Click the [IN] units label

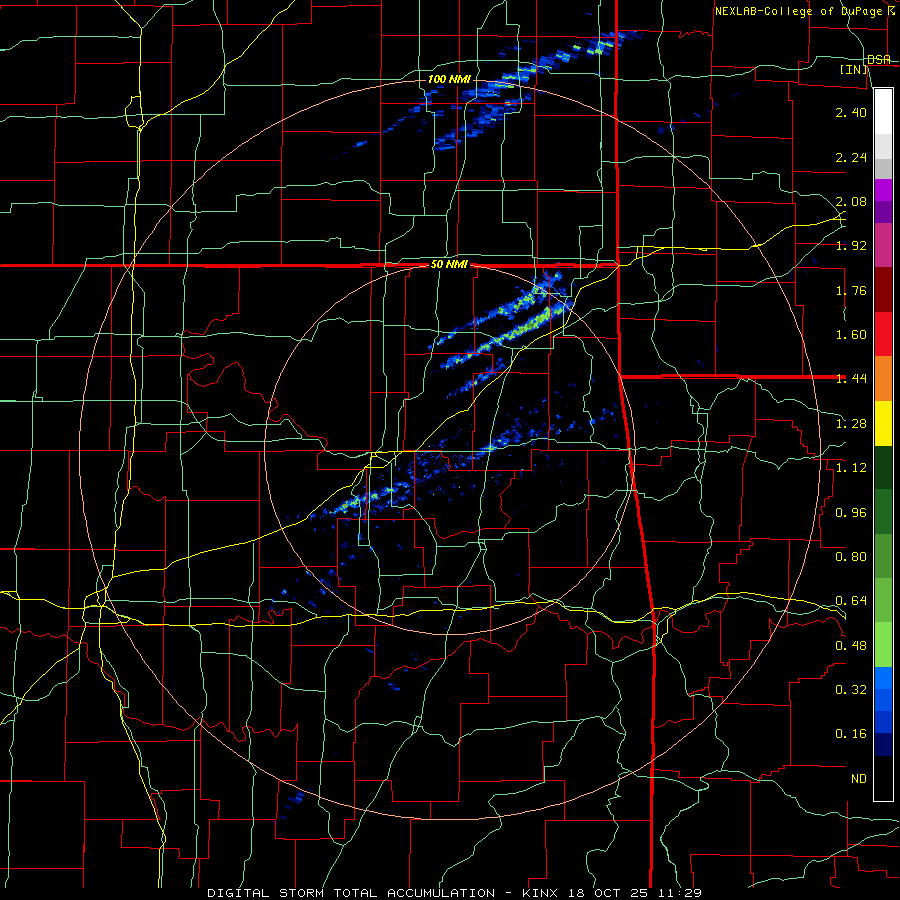855,70
